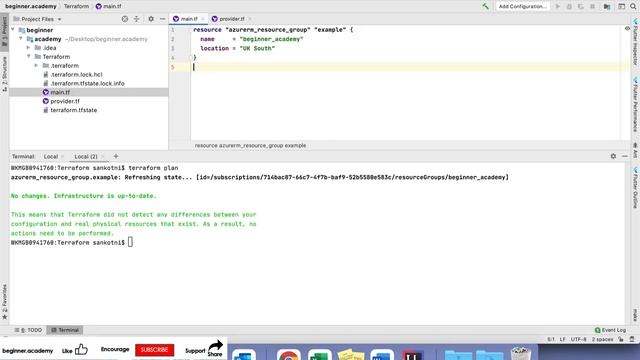The height and width of the screenshot is (360, 640).
Task: Collapse the academy module arrow
Action: 21,39
